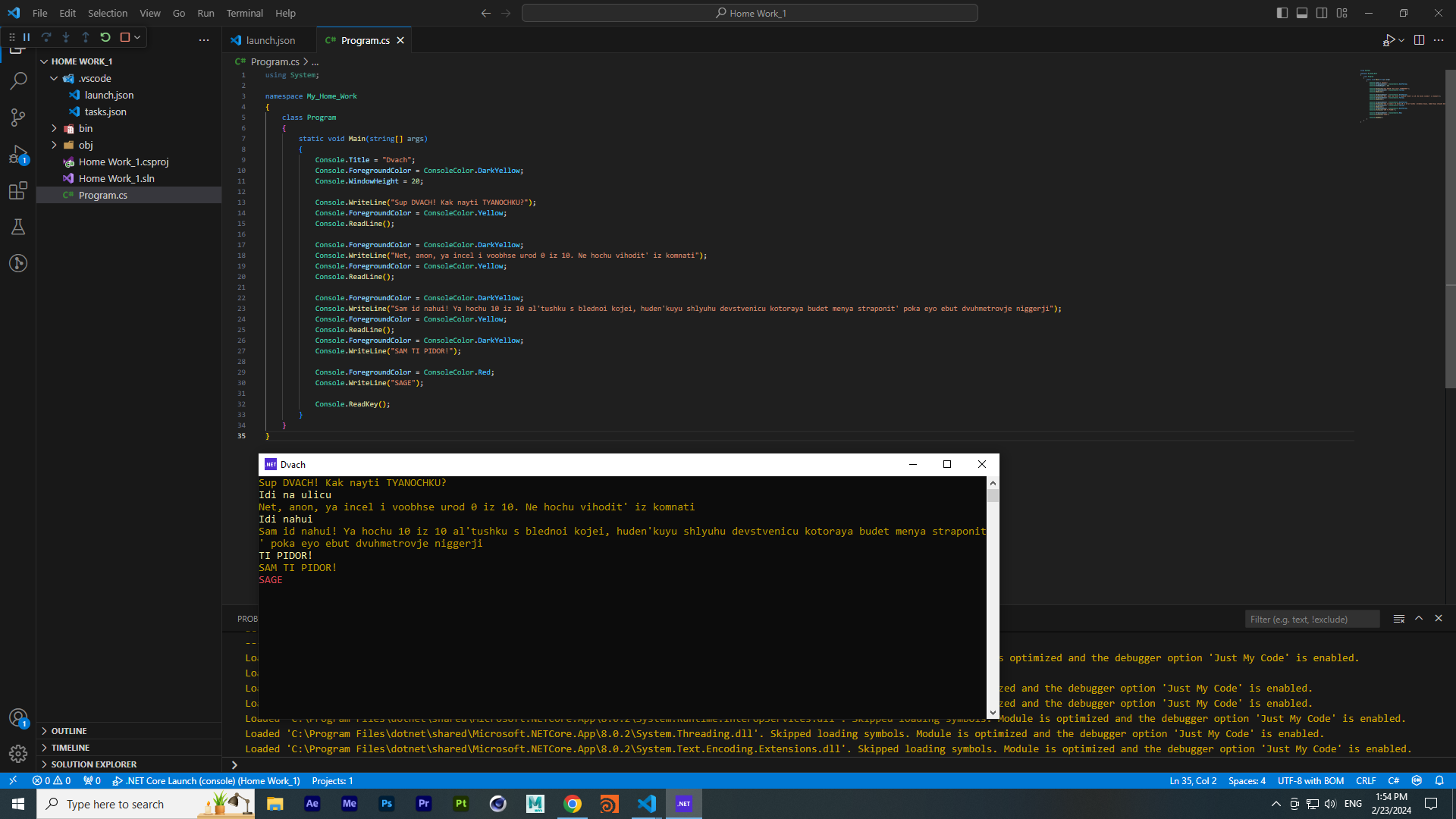Screen dimensions: 1456x819
Task: Expand the OUTLINE section
Action: (69, 731)
